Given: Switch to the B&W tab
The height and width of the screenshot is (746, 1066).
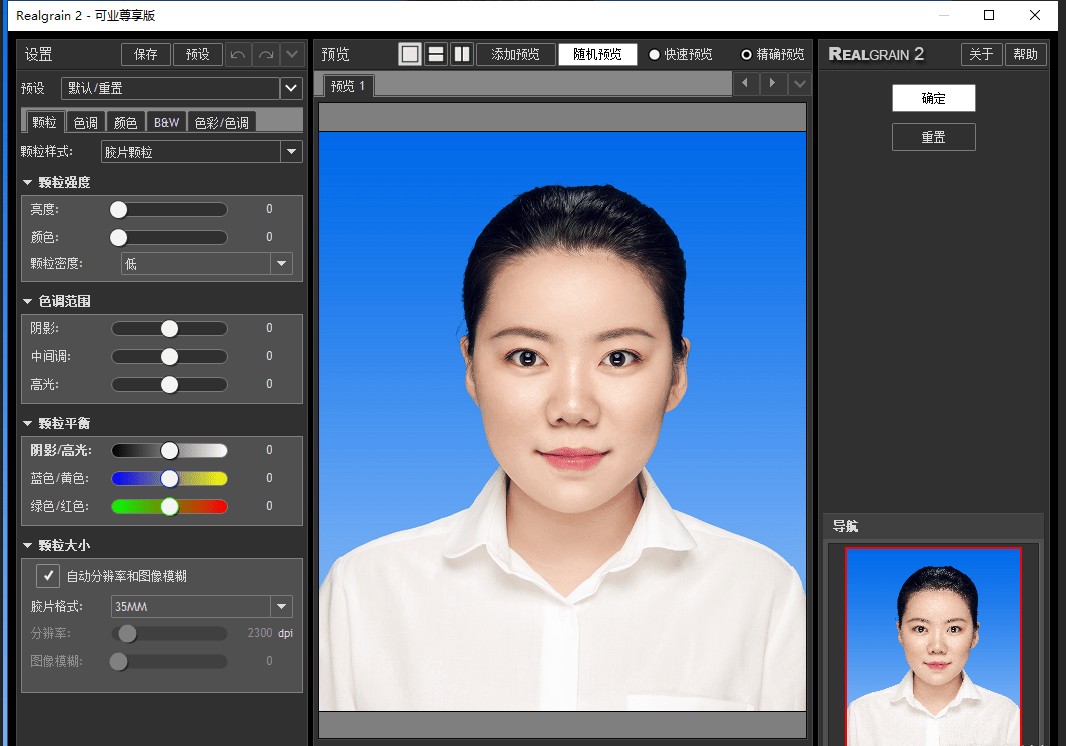Looking at the screenshot, I should coord(166,122).
